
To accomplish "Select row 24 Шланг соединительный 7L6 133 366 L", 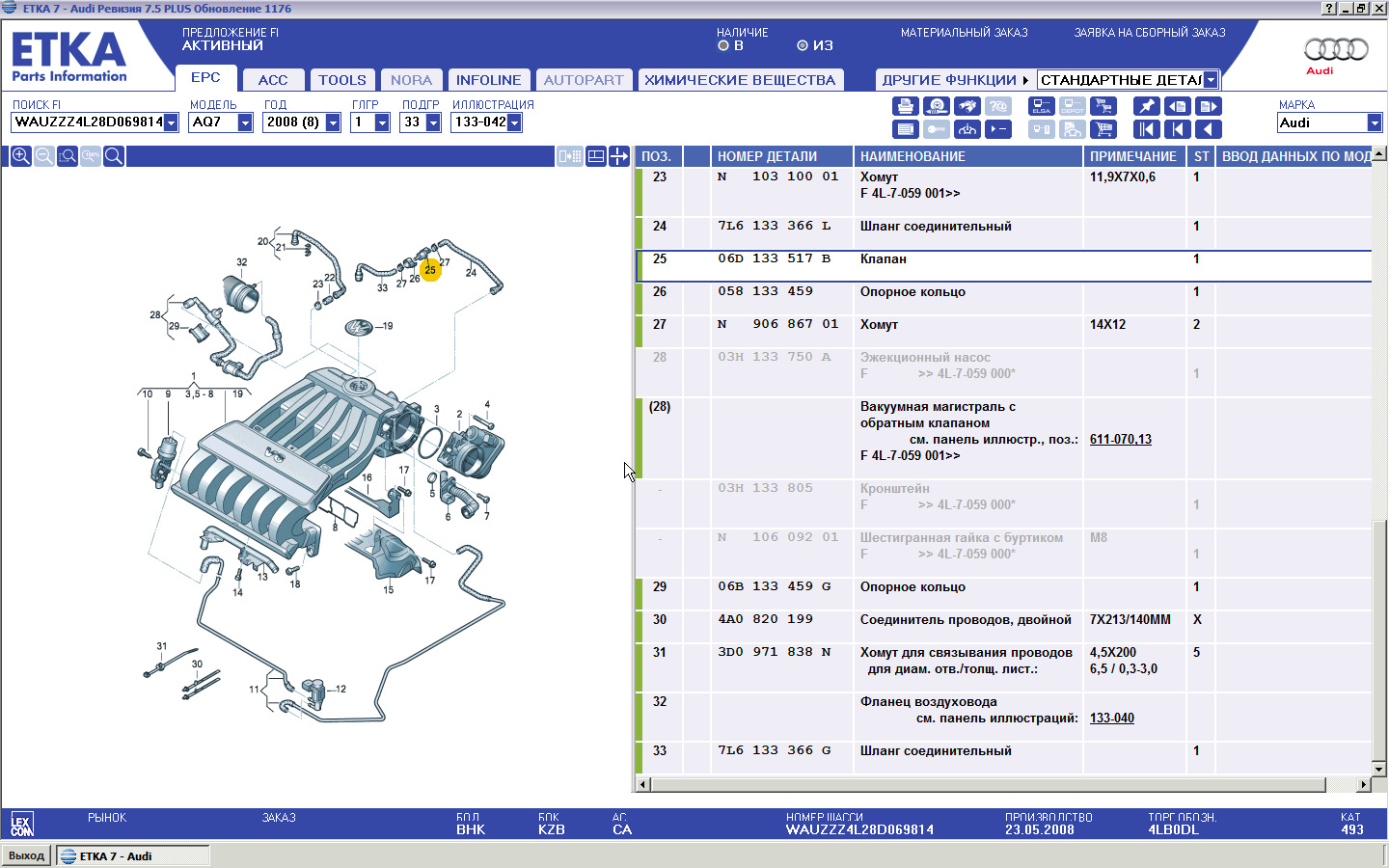I will (1003, 232).
